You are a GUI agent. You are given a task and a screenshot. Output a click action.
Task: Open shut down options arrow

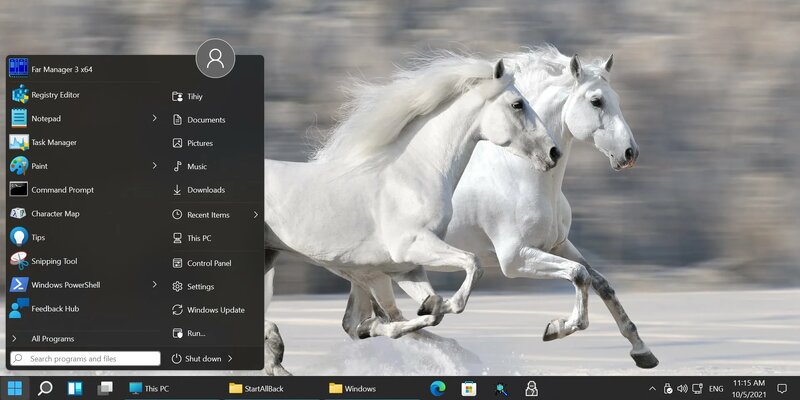[x=230, y=359]
